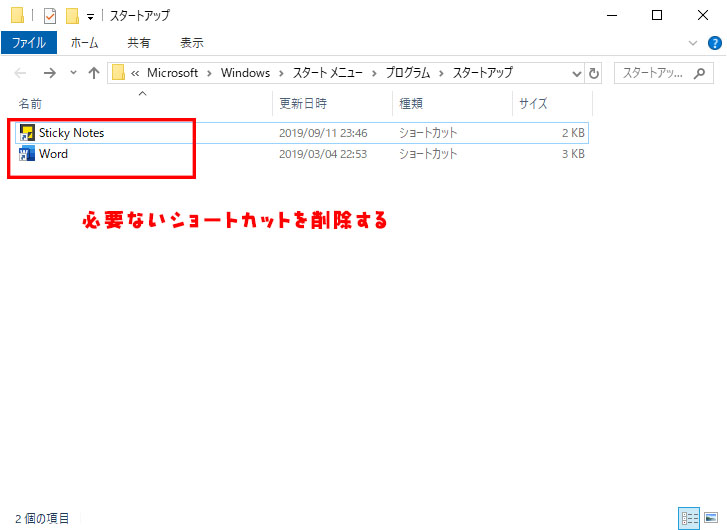The width and height of the screenshot is (727, 530).
Task: Refresh the current folder
Action: pos(593,73)
